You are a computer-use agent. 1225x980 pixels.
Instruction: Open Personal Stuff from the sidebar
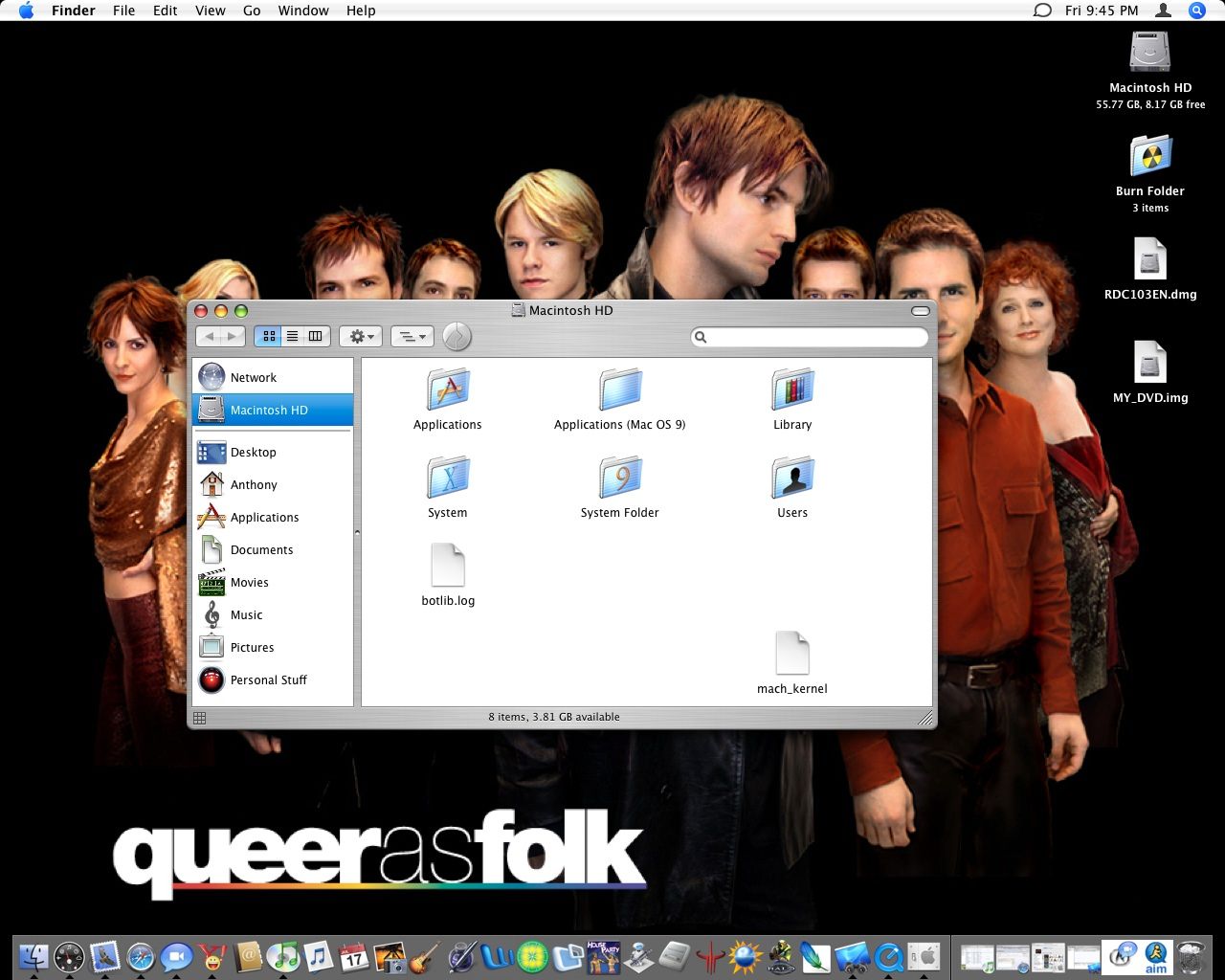tap(273, 679)
